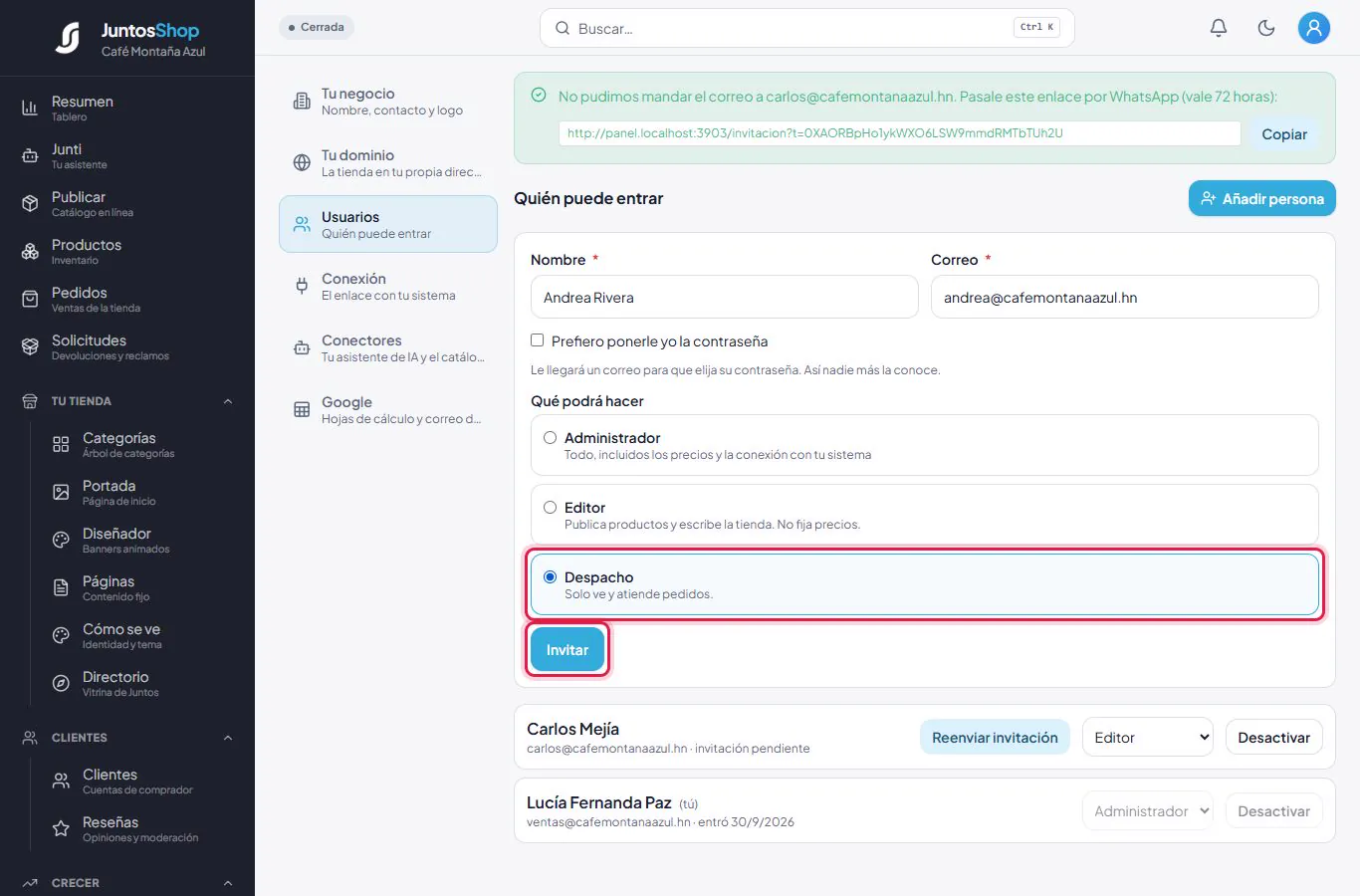Image resolution: width=1360 pixels, height=896 pixels.
Task: Click the Correo input field
Action: tap(1125, 297)
